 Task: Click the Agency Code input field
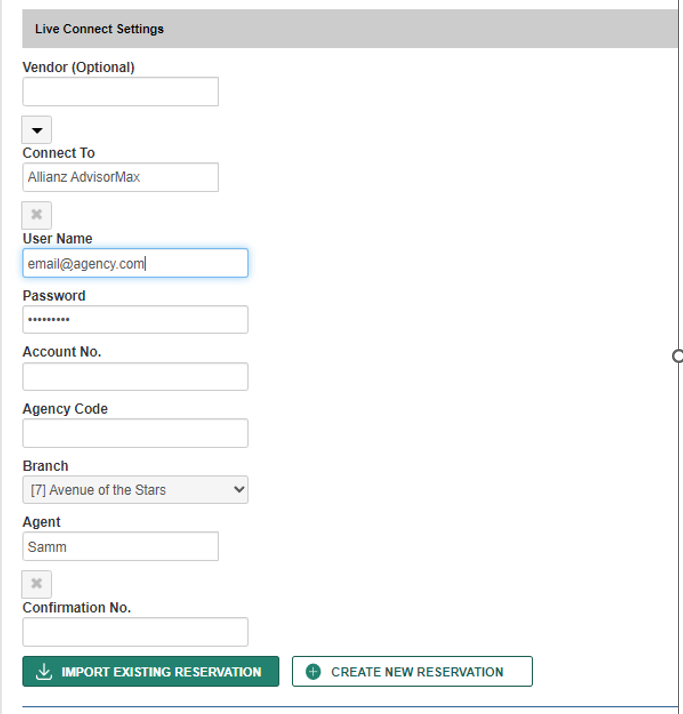(135, 433)
